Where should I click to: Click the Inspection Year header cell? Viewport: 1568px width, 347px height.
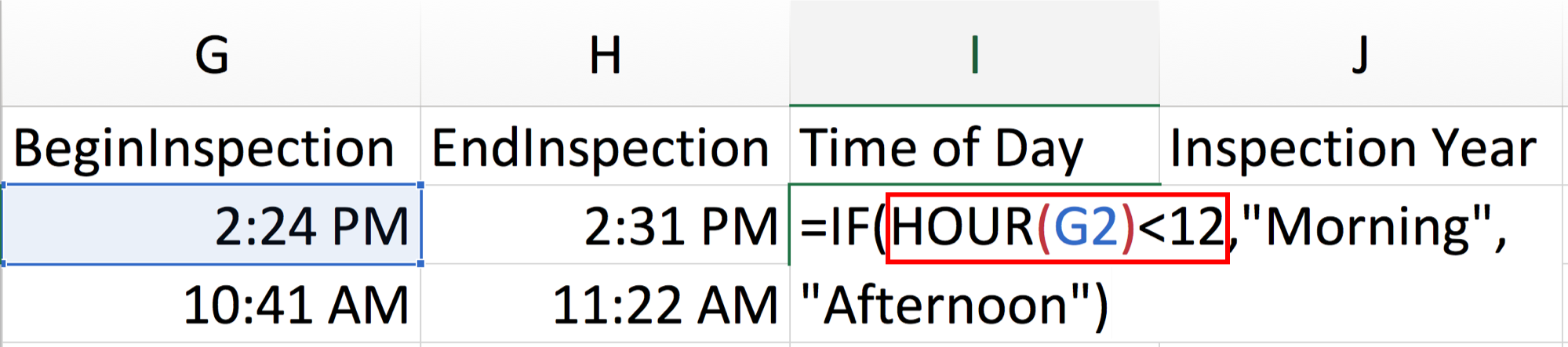pyautogui.click(x=1363, y=146)
